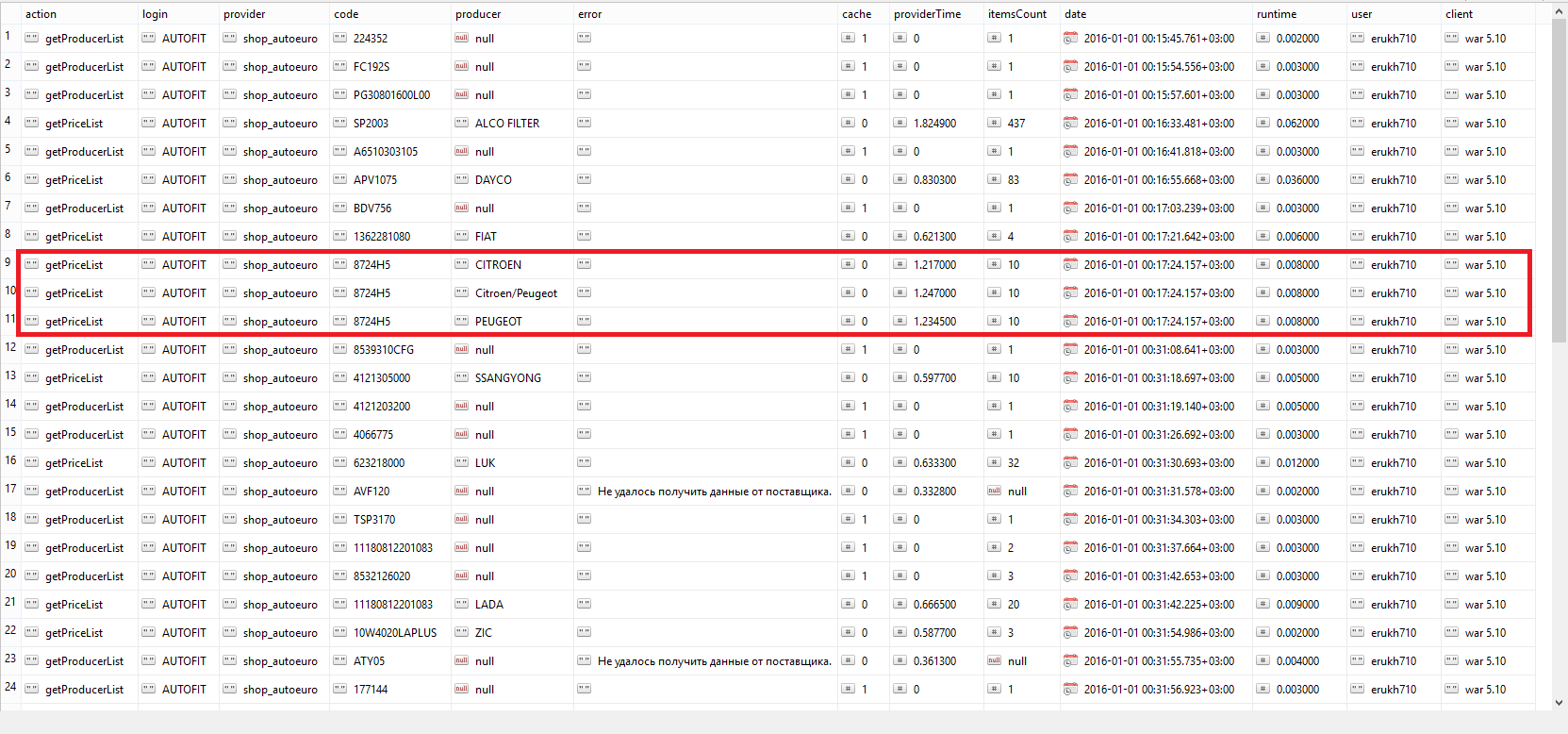
Task: Click the string icon before PEUGEOT producer
Action: pos(461,322)
